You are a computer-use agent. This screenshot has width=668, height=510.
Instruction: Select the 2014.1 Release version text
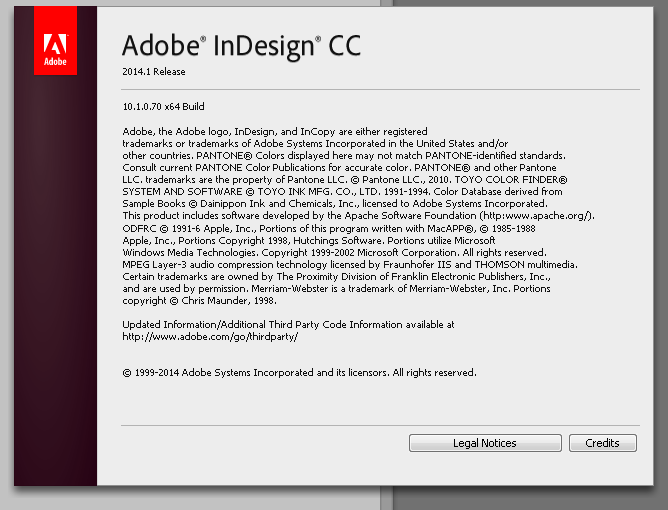coord(154,72)
